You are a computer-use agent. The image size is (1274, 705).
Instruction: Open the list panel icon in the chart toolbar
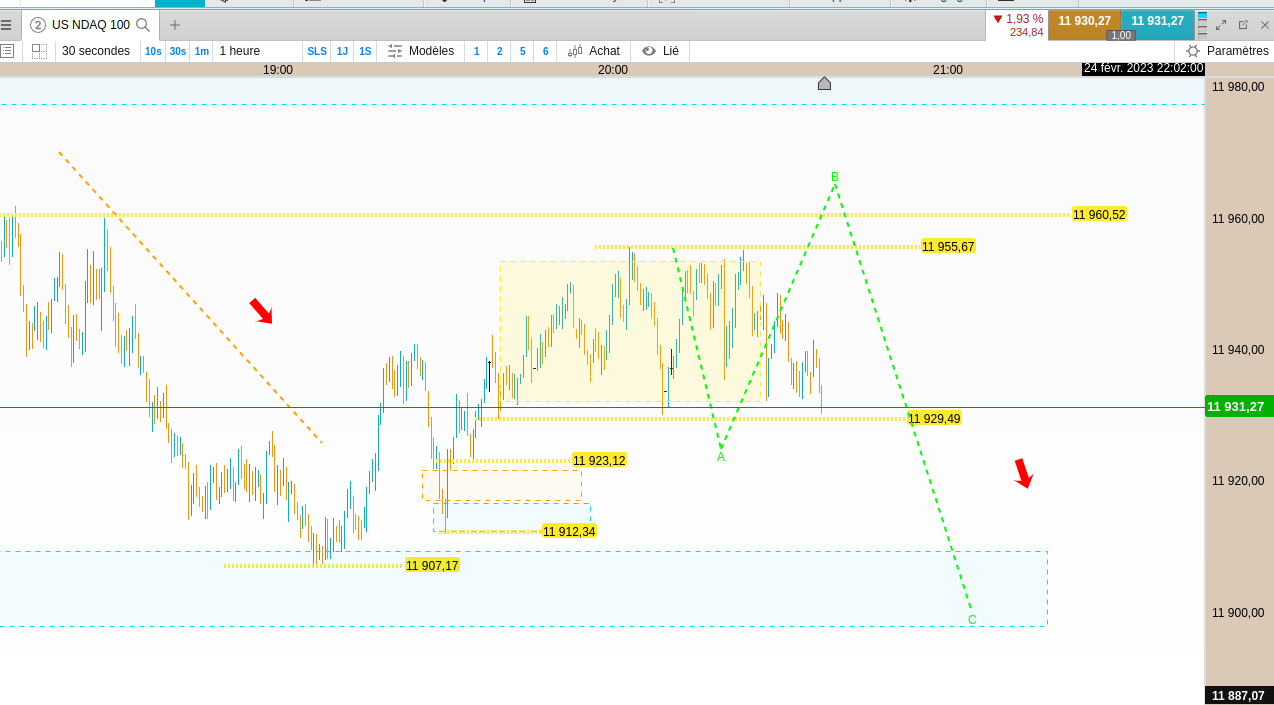7,51
